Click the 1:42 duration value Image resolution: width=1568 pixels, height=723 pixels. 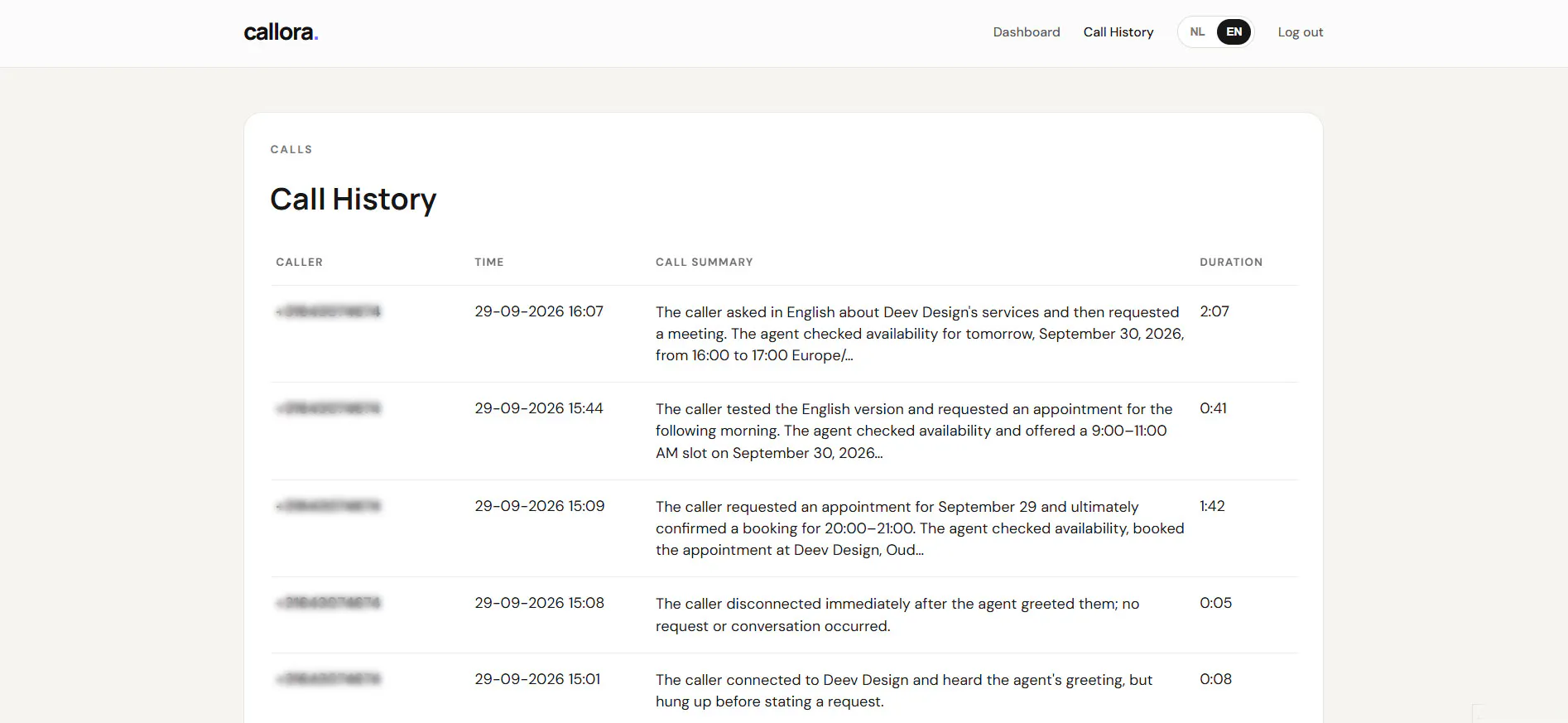click(x=1212, y=506)
